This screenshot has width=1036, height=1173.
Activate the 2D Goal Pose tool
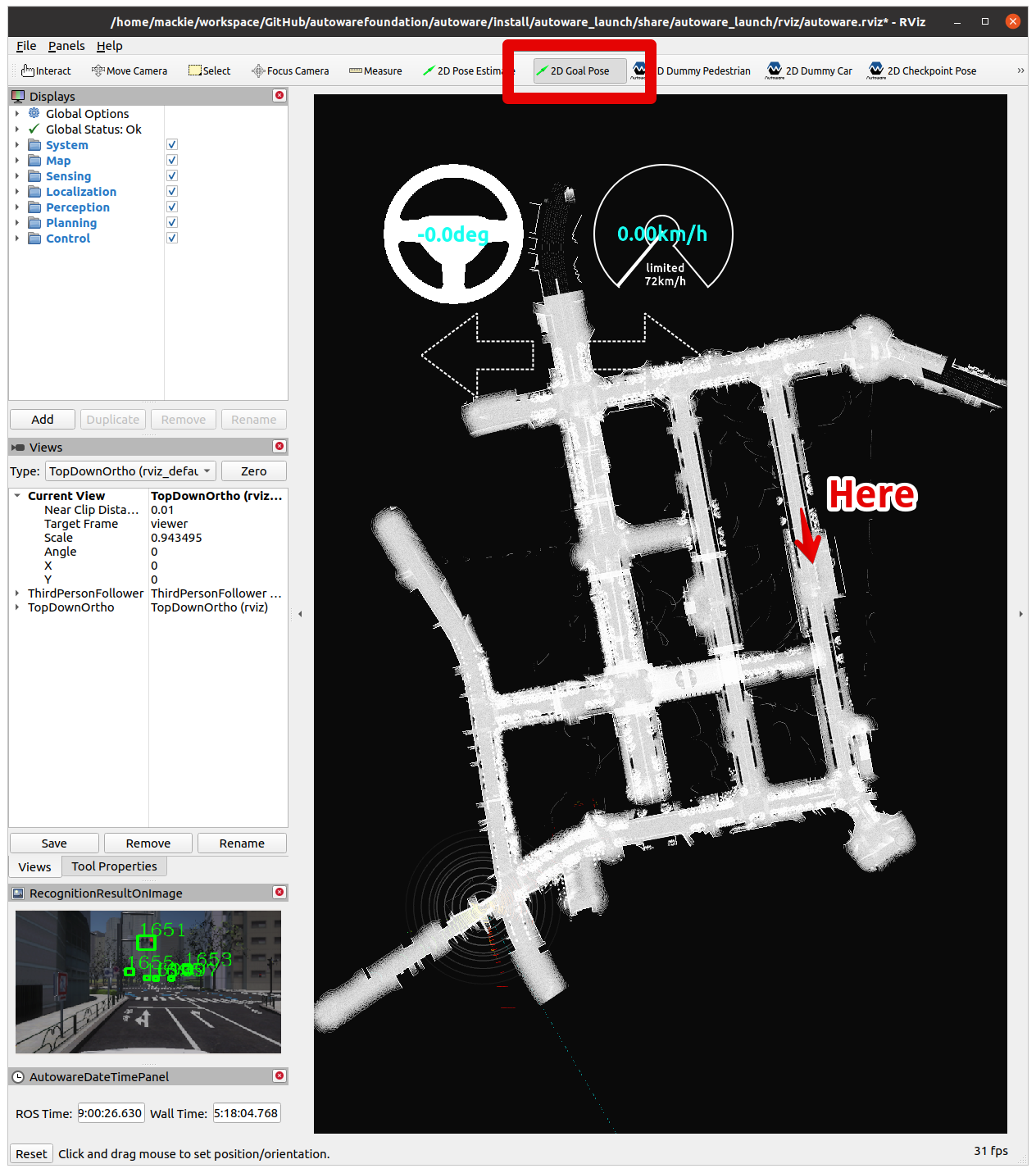point(579,70)
